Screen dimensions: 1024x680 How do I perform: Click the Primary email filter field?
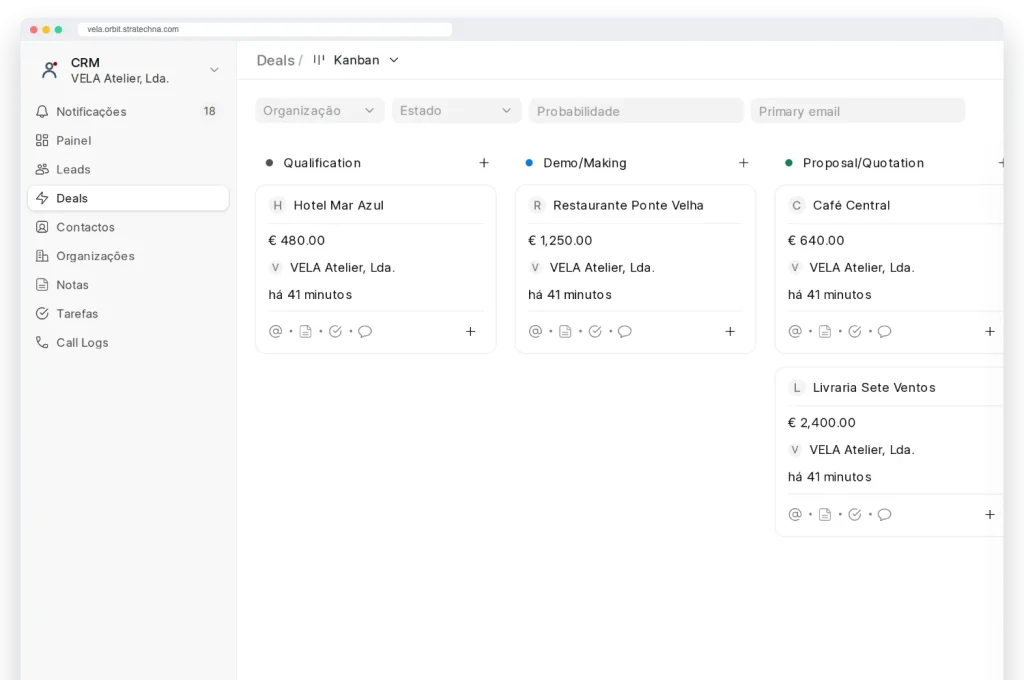(x=857, y=111)
